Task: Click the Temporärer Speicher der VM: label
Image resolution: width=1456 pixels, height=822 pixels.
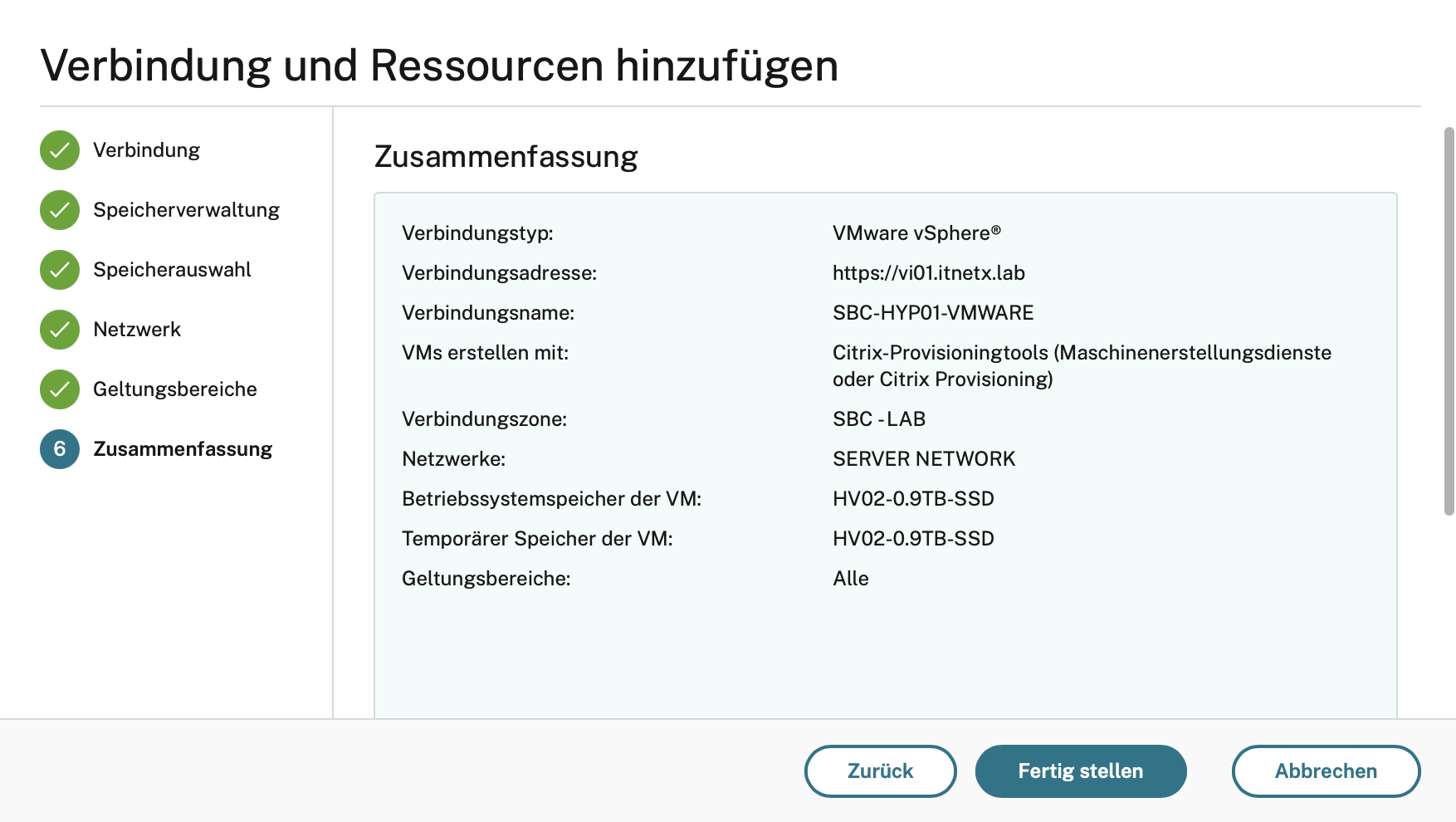Action: pyautogui.click(x=537, y=539)
